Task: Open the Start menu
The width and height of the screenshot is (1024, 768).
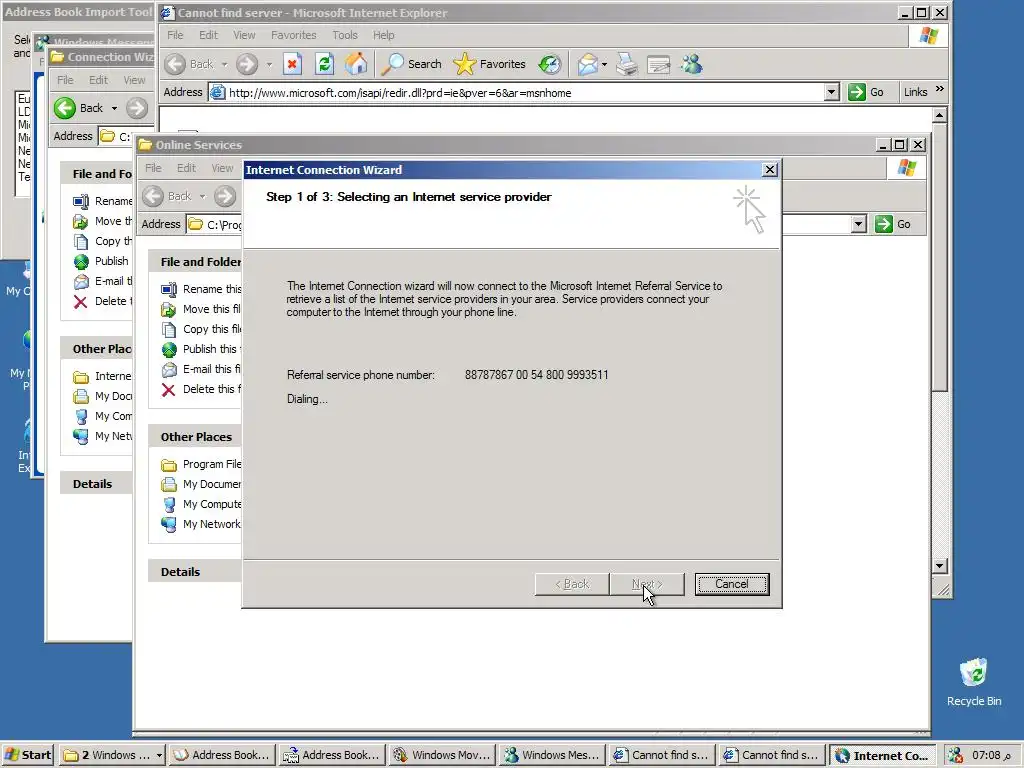Action: [27, 755]
